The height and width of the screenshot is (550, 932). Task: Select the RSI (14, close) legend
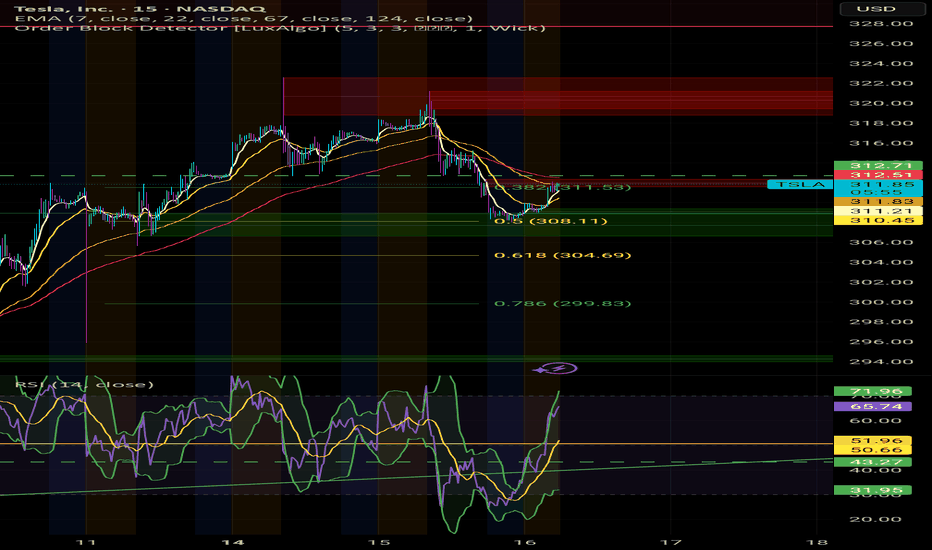(84, 385)
